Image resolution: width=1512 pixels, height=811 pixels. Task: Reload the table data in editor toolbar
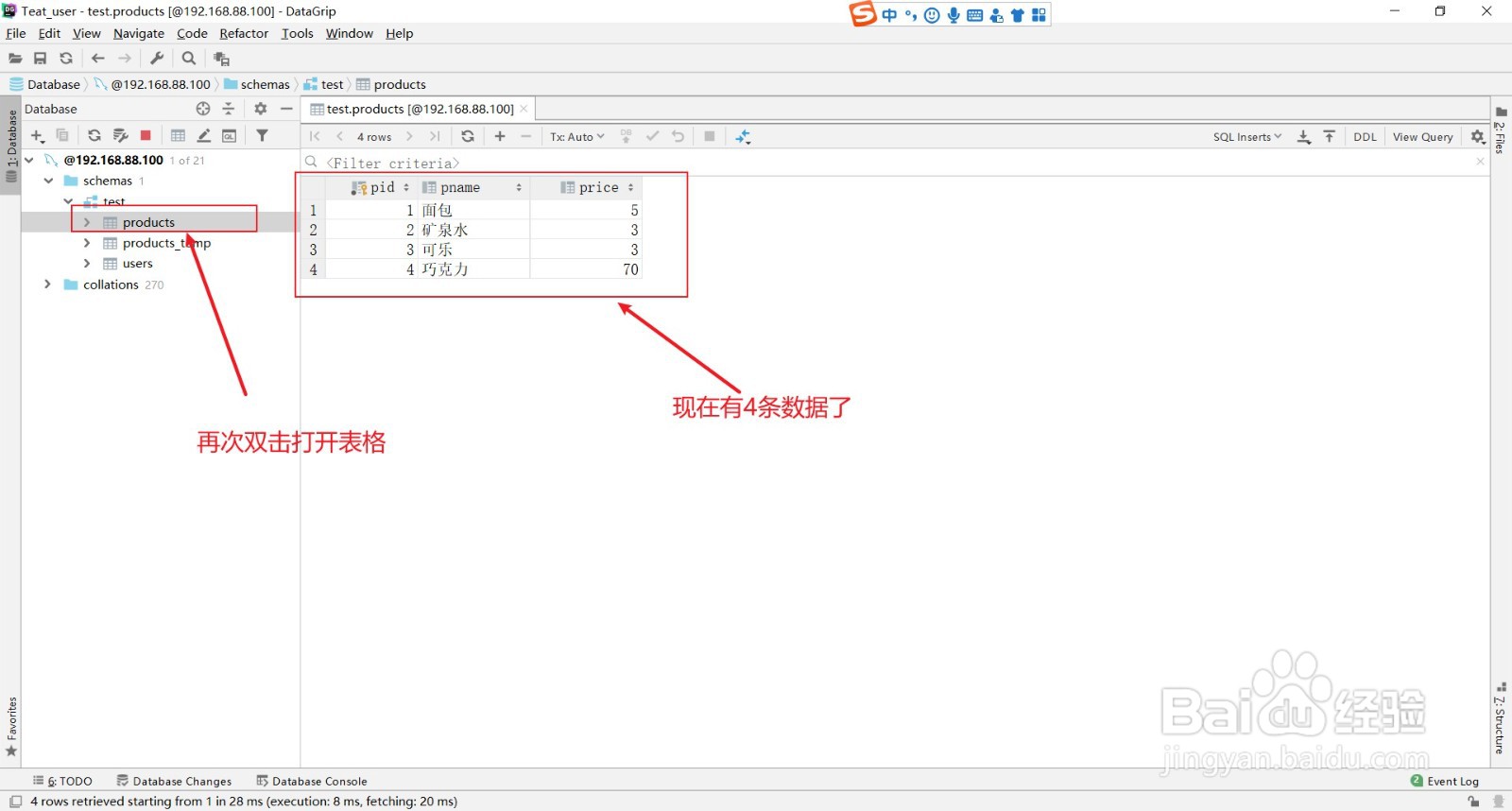coord(468,137)
